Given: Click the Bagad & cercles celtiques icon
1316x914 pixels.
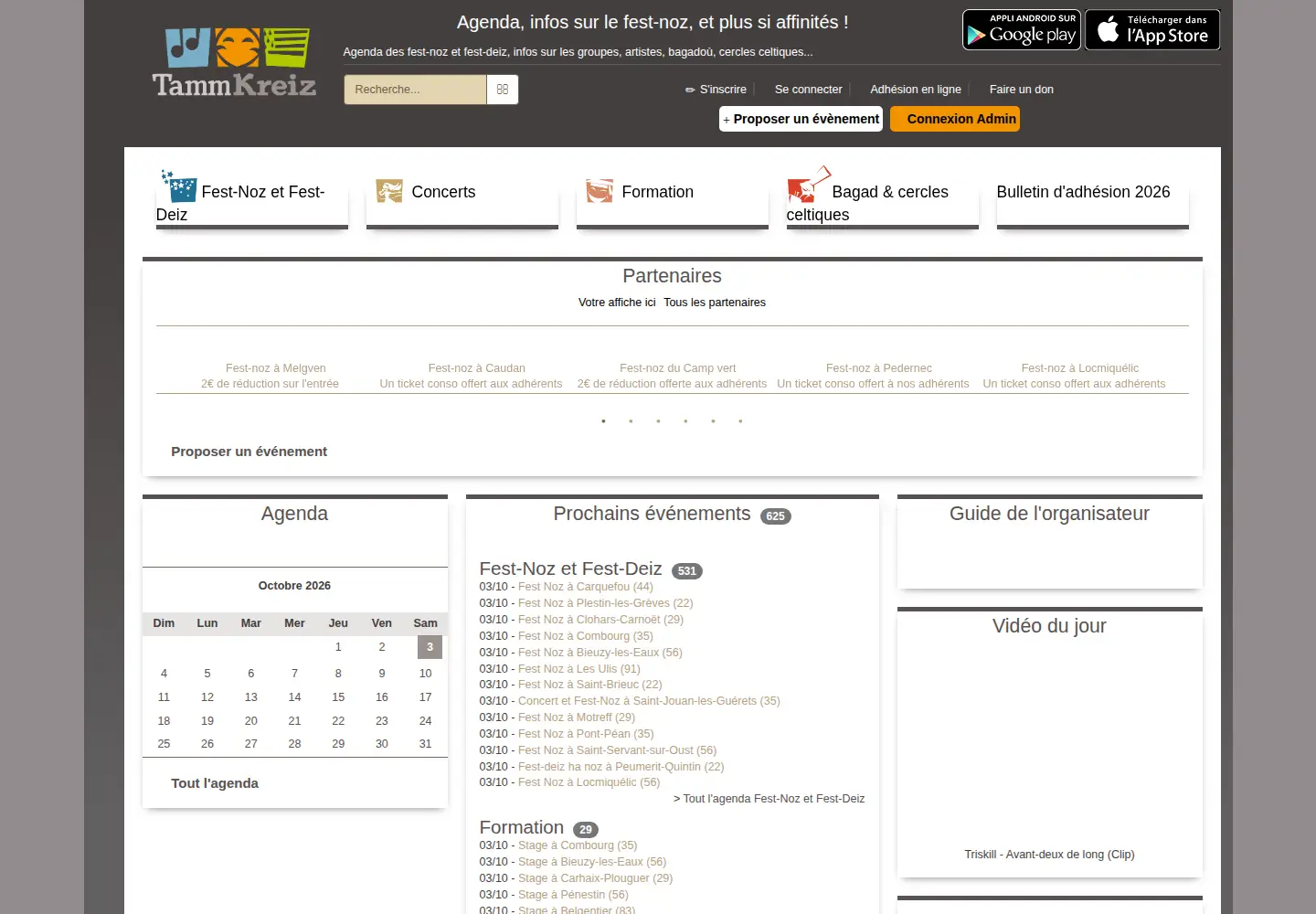Looking at the screenshot, I should [809, 185].
